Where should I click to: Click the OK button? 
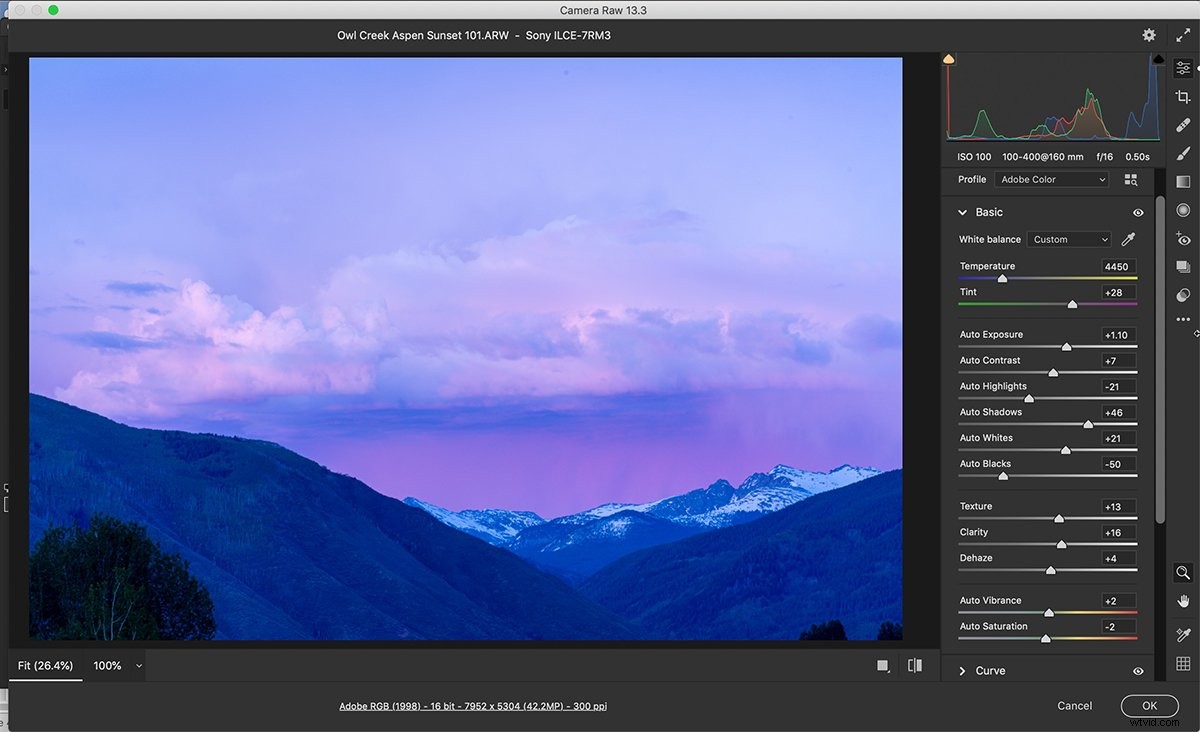point(1149,705)
